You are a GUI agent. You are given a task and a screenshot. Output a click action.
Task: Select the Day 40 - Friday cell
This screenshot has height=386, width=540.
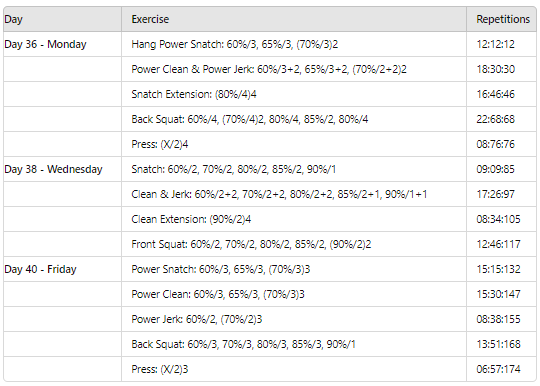coord(62,269)
